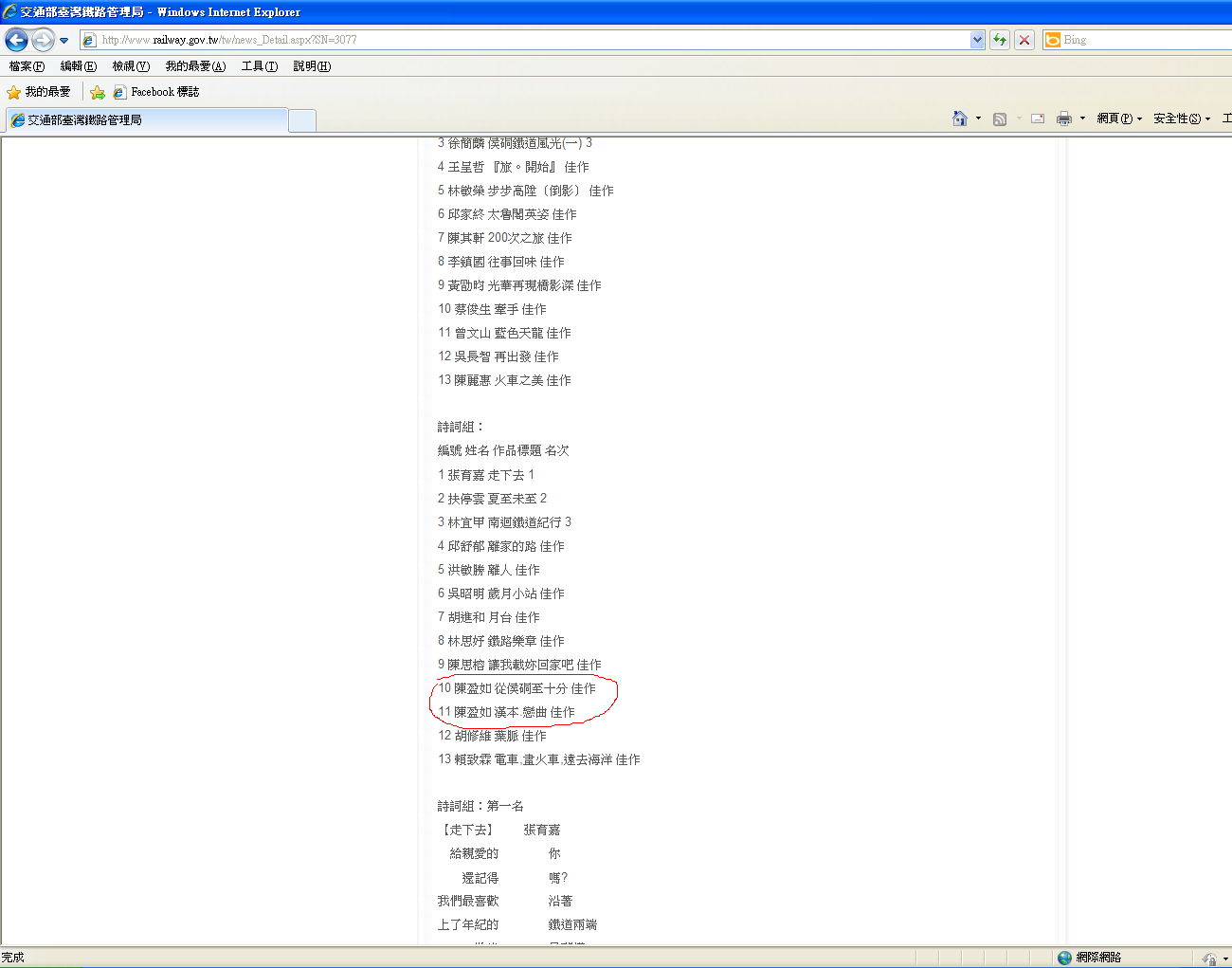Open the 安全性(S) safety dropdown

[1181, 119]
